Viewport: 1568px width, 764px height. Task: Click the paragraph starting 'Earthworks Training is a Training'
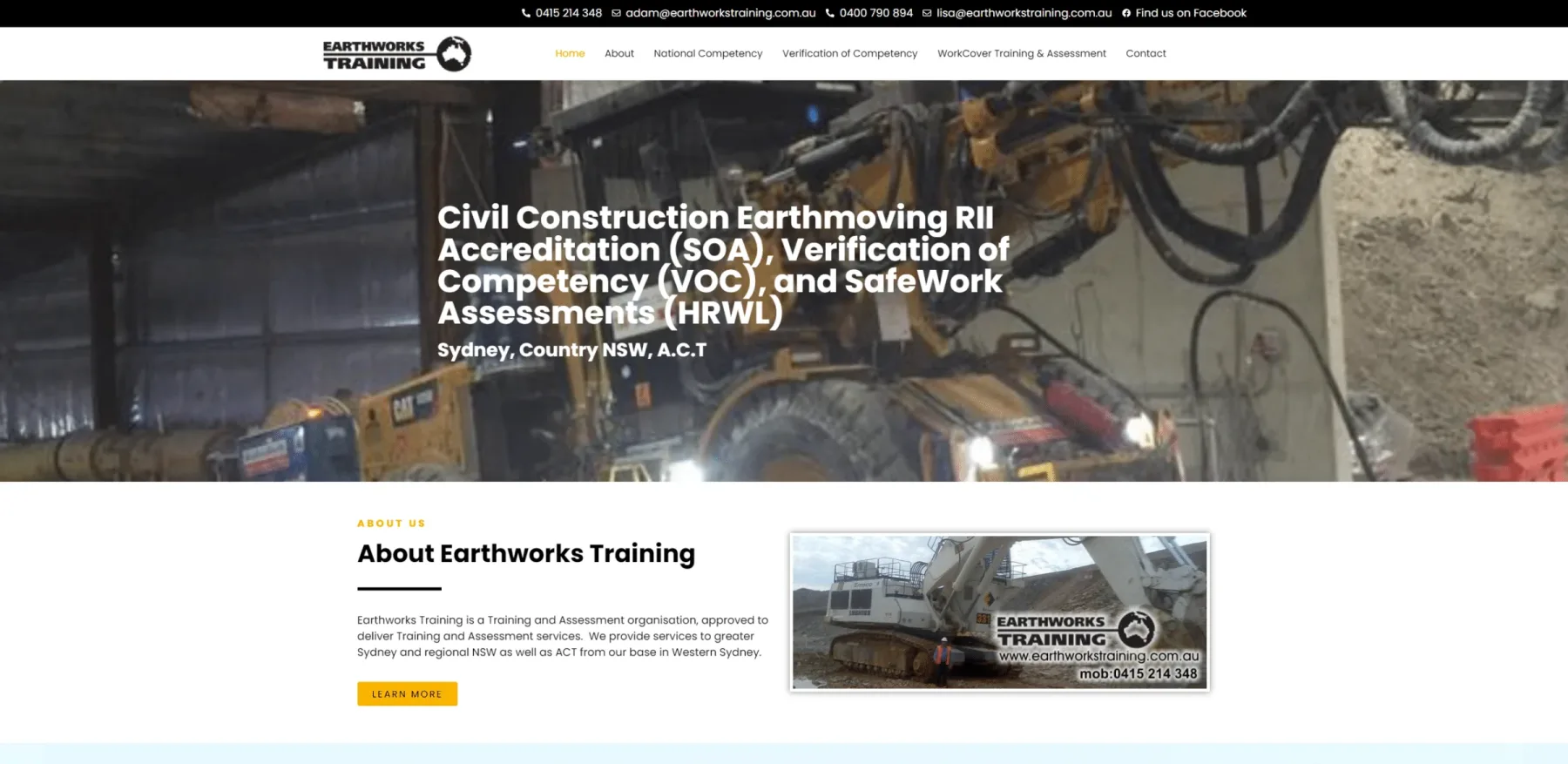click(x=563, y=636)
